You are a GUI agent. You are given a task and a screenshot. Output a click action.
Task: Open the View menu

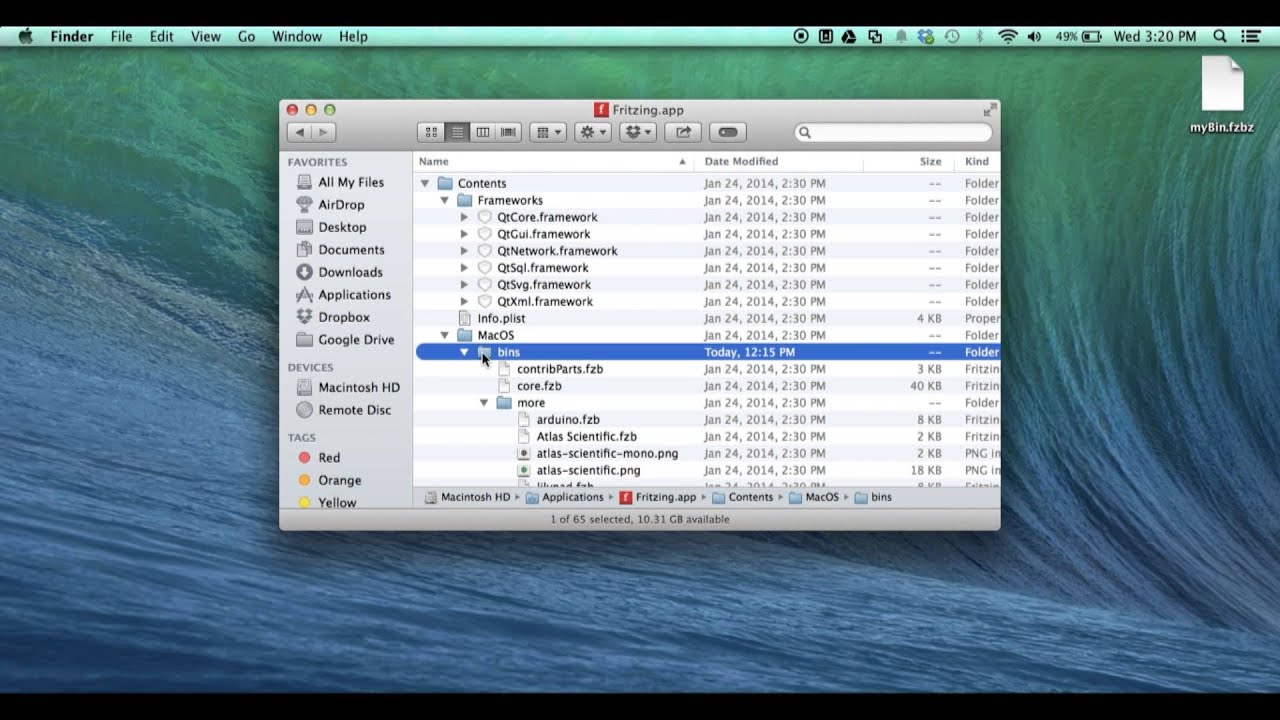(x=206, y=36)
